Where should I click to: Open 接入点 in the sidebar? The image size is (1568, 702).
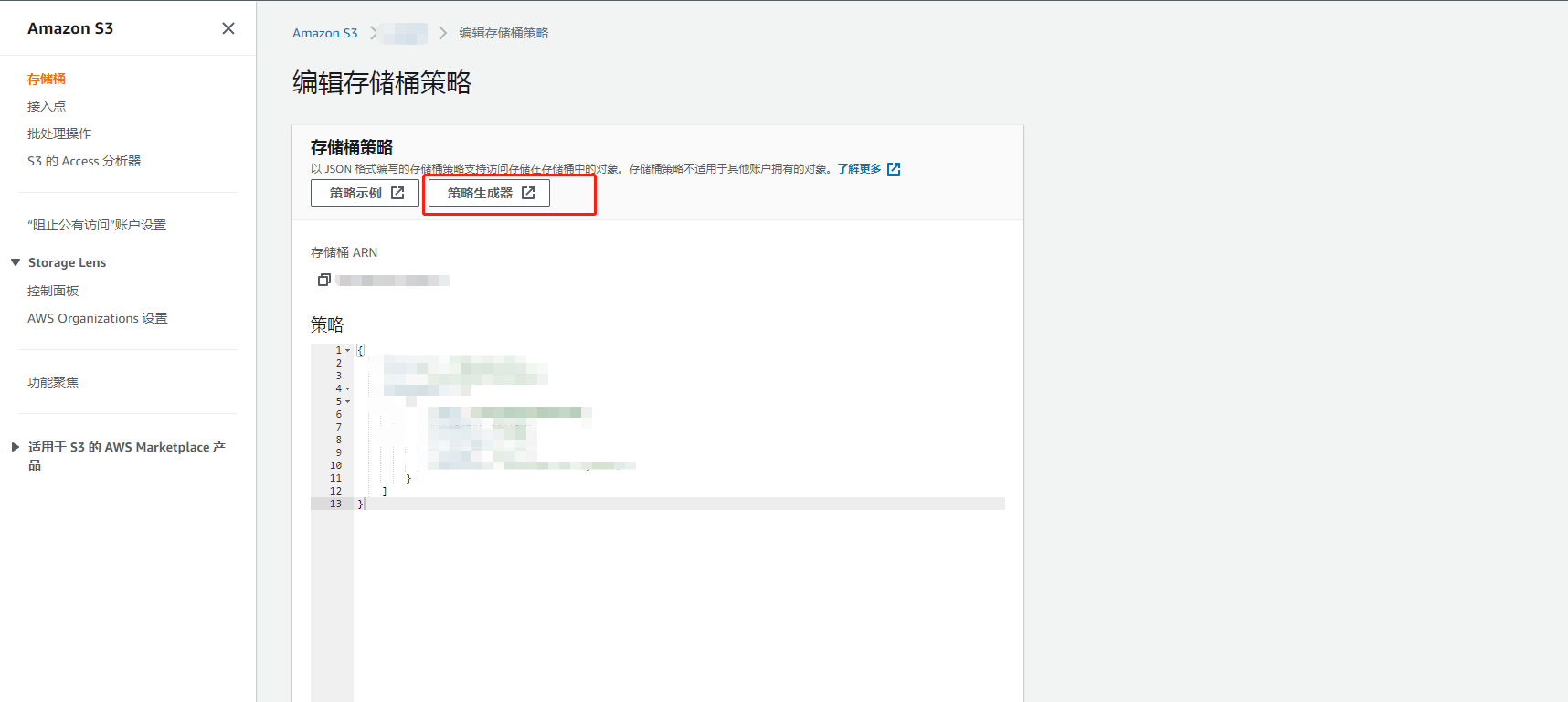tap(47, 106)
